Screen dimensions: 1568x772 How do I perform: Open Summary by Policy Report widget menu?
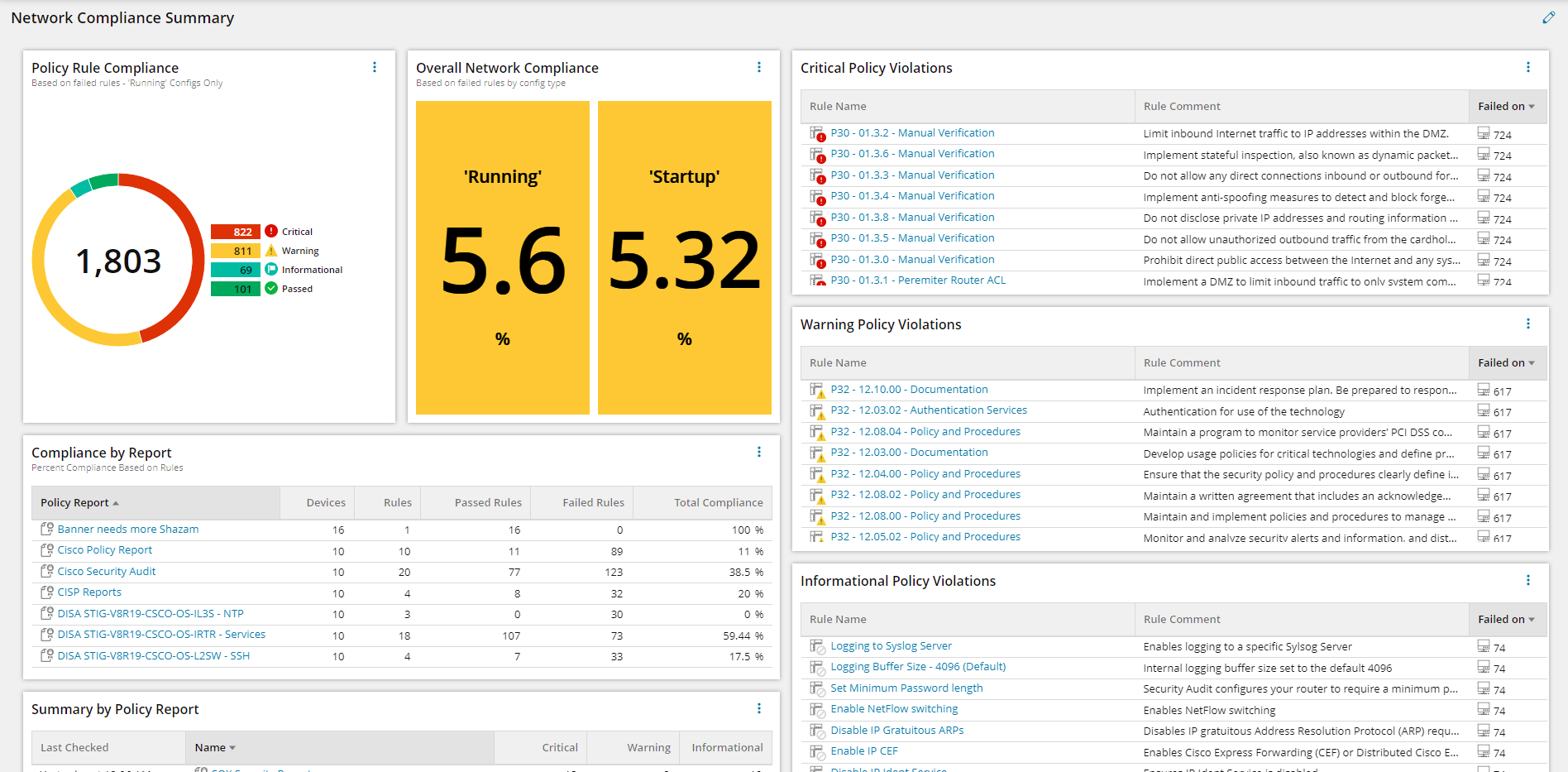[759, 709]
